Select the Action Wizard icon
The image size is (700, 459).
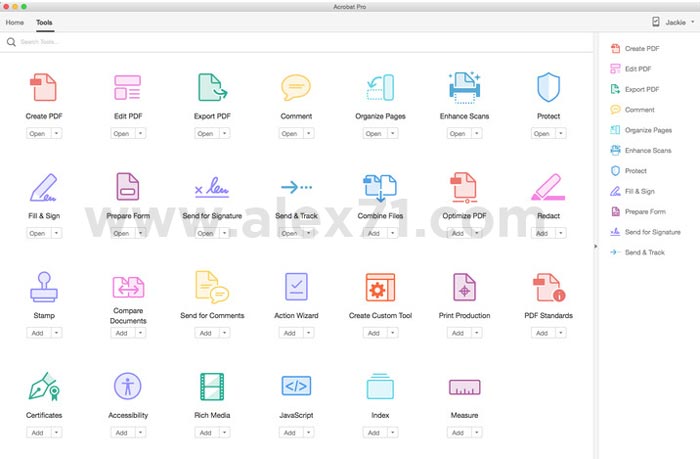pos(296,287)
